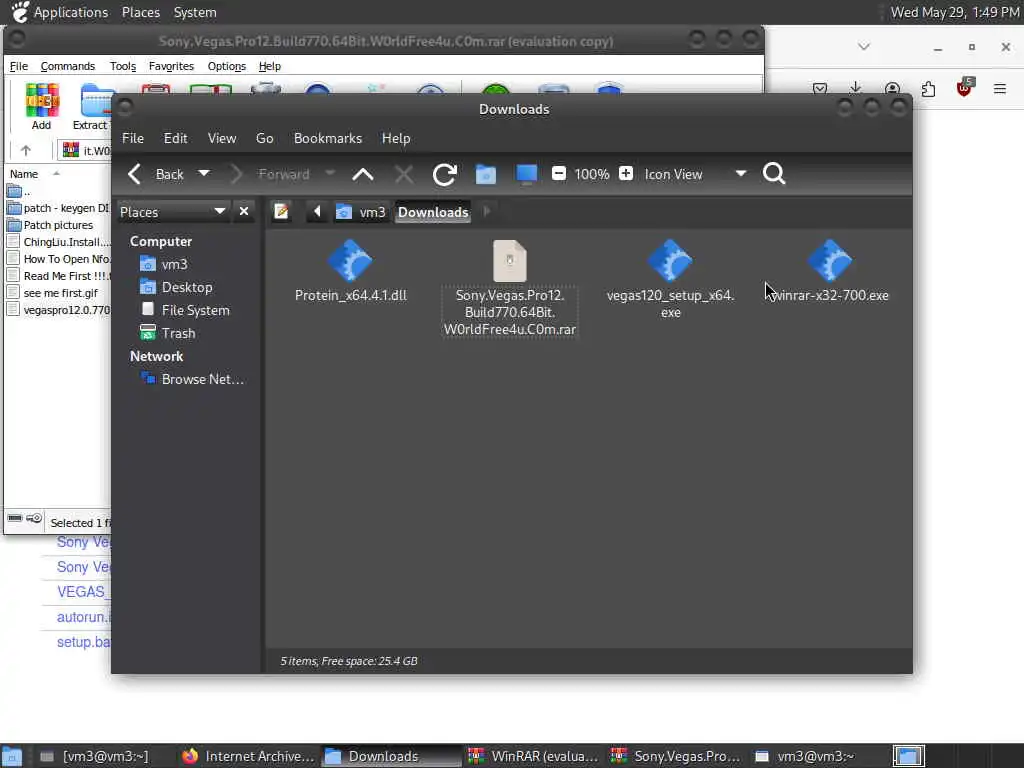Open the Bookmarks menu
Screen dimensions: 1024x768
point(328,138)
